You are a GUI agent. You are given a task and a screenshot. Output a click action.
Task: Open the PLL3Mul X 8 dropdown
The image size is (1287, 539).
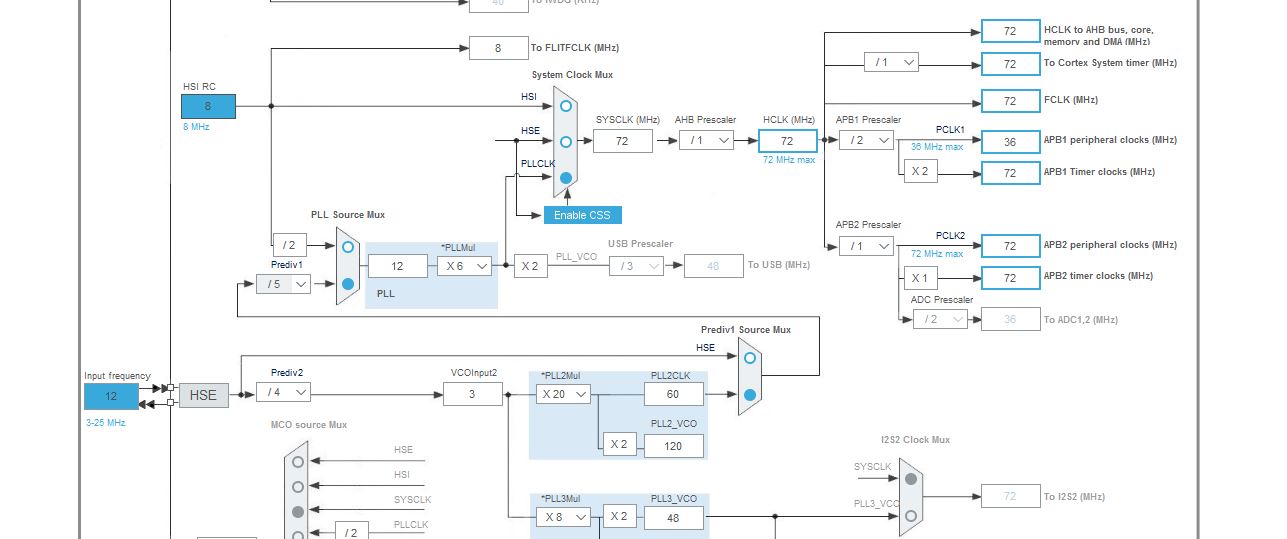click(x=562, y=516)
